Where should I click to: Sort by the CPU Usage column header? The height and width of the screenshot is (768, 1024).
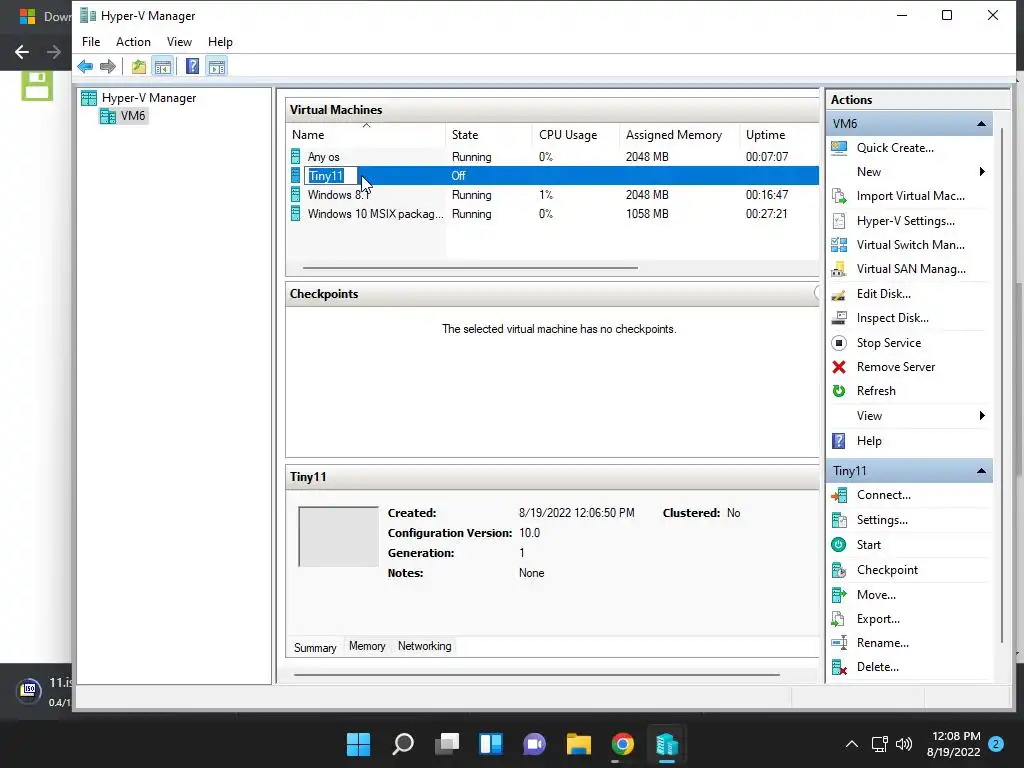pos(575,135)
